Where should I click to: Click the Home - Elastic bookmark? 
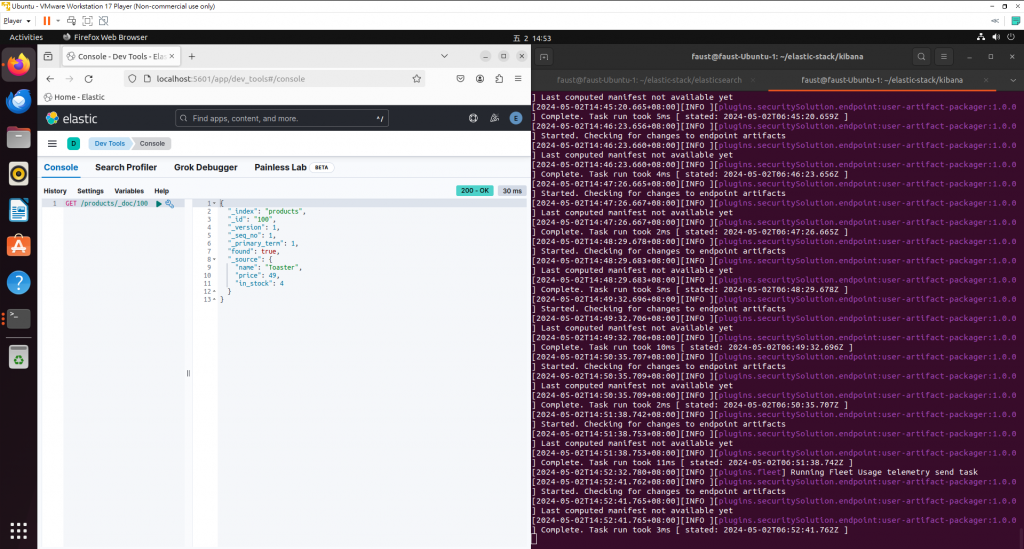[74, 97]
